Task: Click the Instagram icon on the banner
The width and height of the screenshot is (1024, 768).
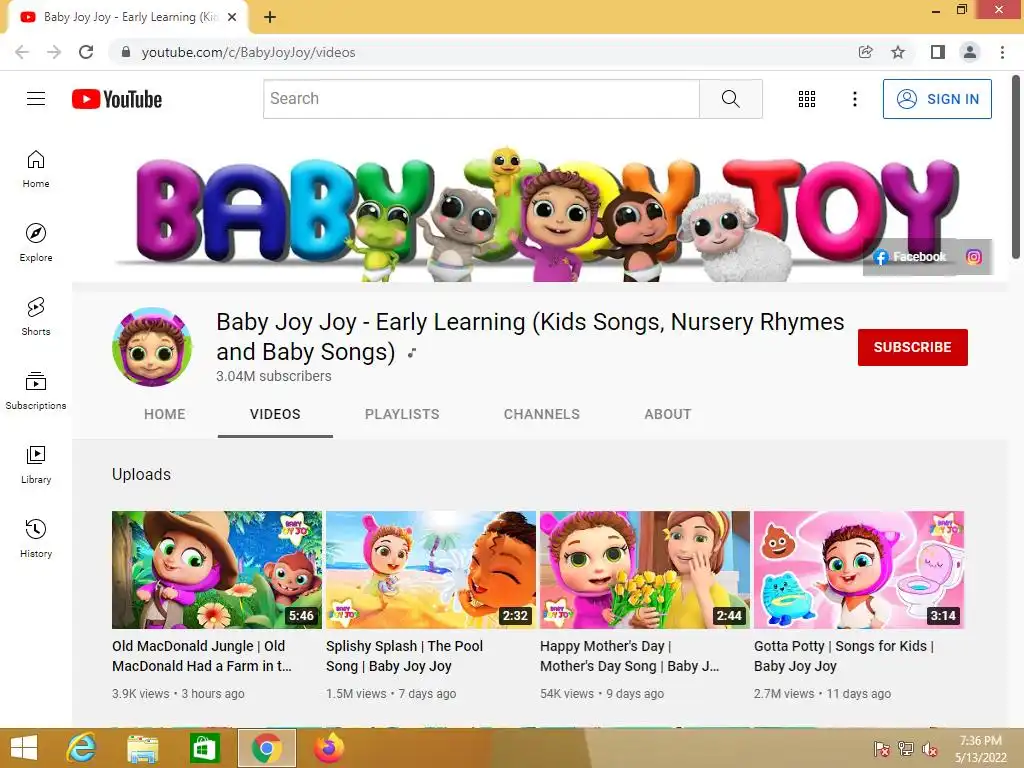Action: coord(973,257)
